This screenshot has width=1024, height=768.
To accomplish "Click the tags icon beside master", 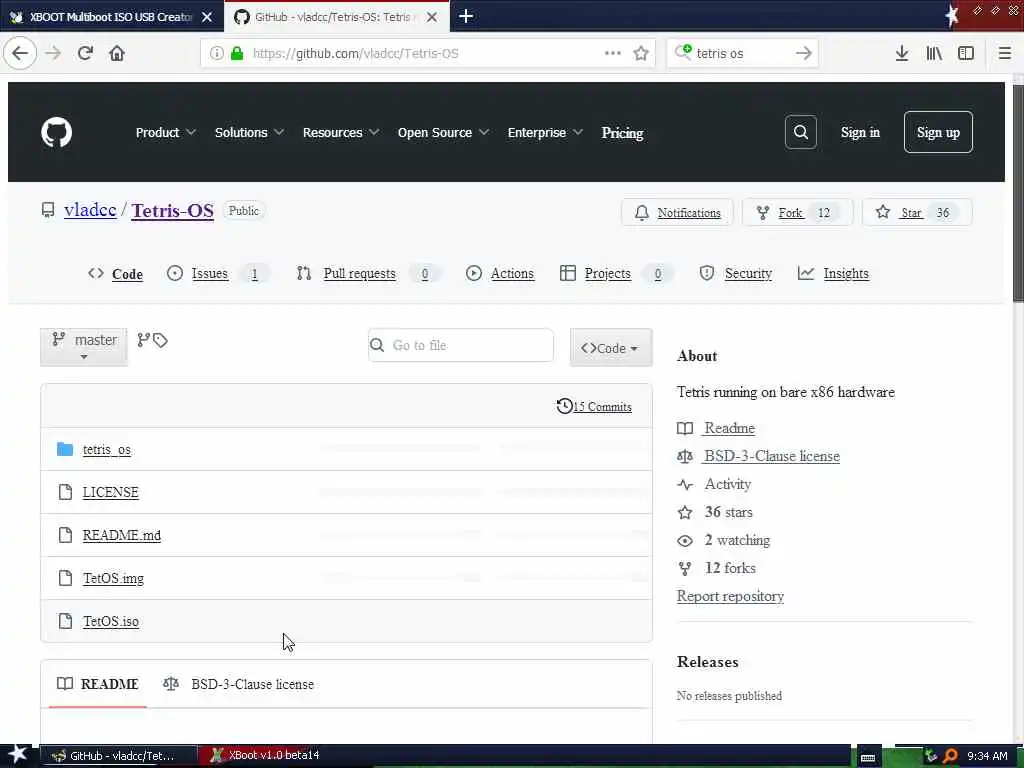I will pos(161,340).
